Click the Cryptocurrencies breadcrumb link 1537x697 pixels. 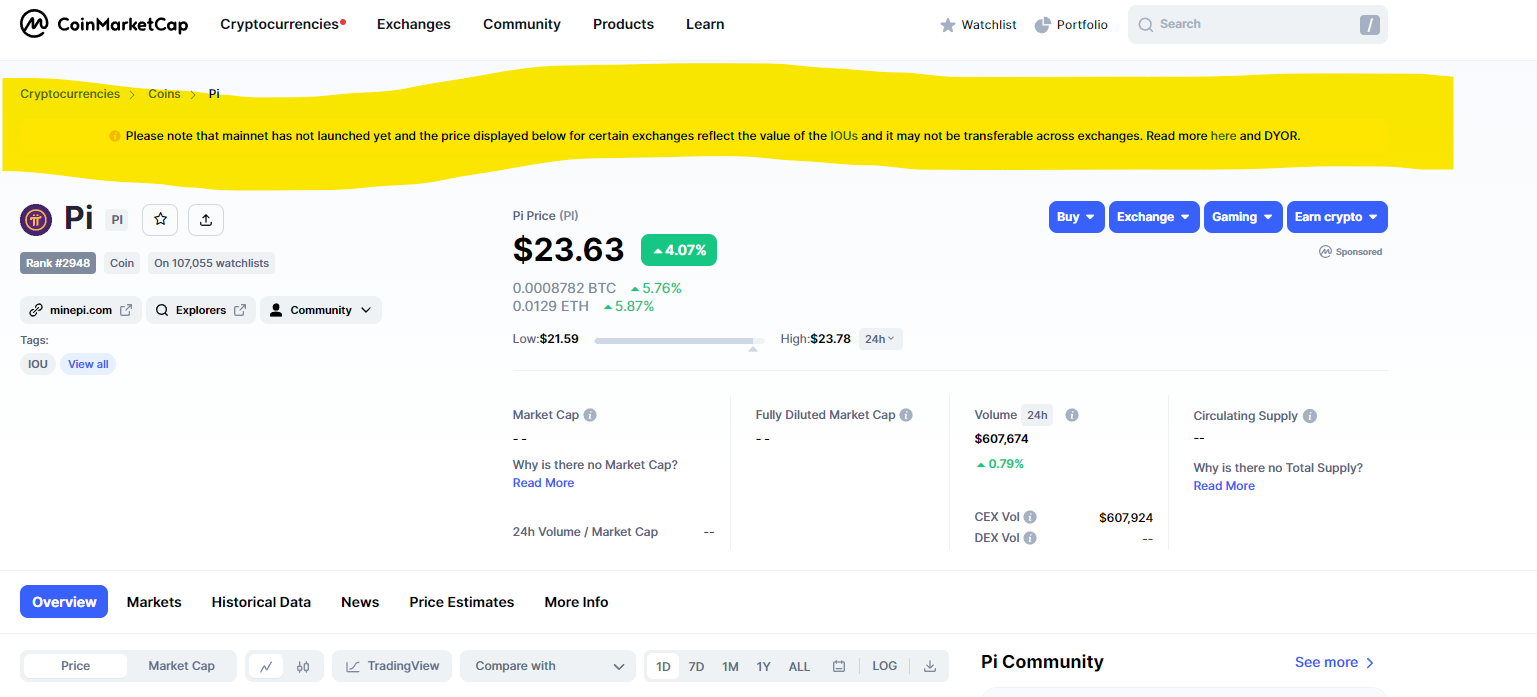(70, 94)
